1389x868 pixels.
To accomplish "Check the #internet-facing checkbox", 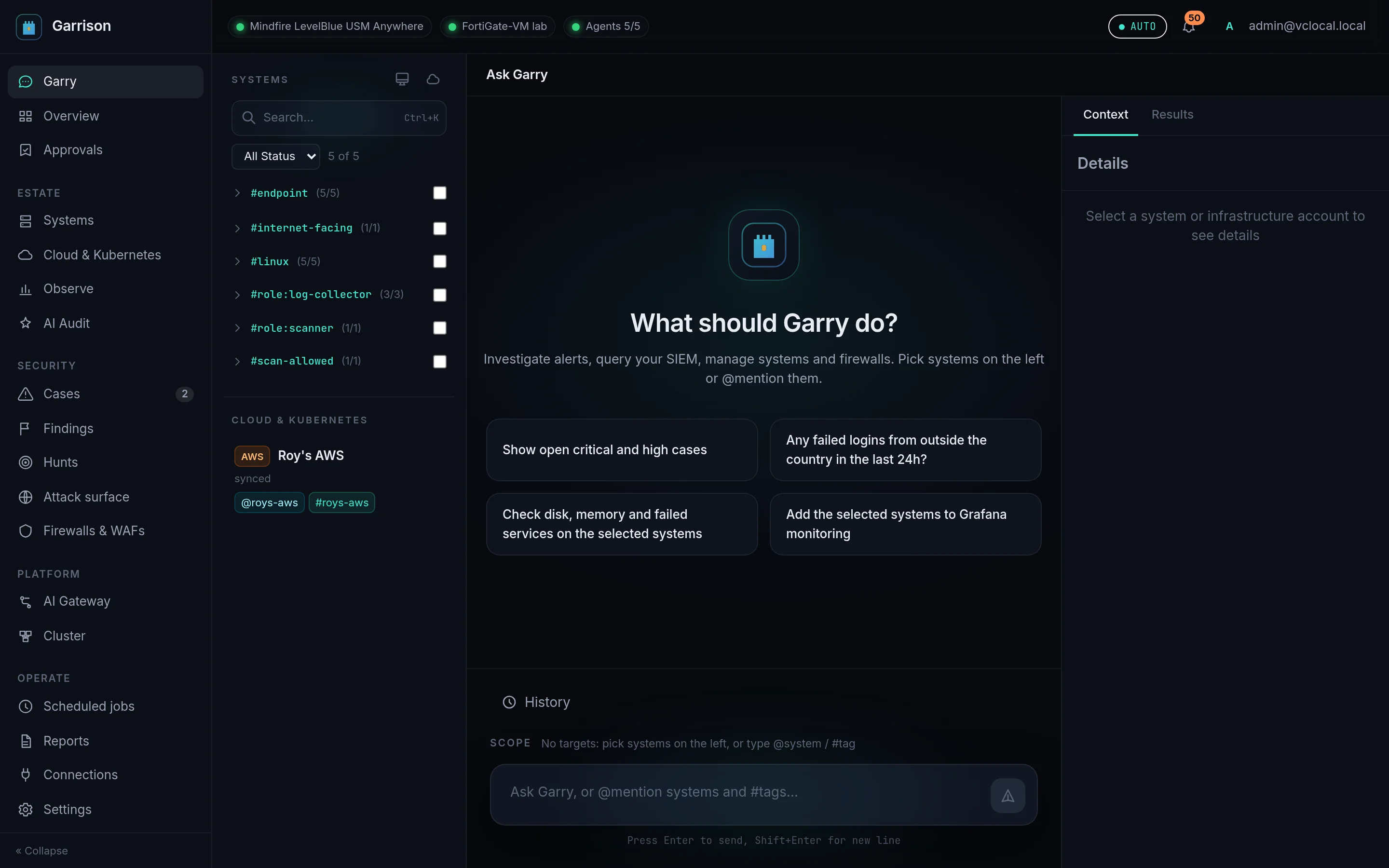I will (440, 228).
